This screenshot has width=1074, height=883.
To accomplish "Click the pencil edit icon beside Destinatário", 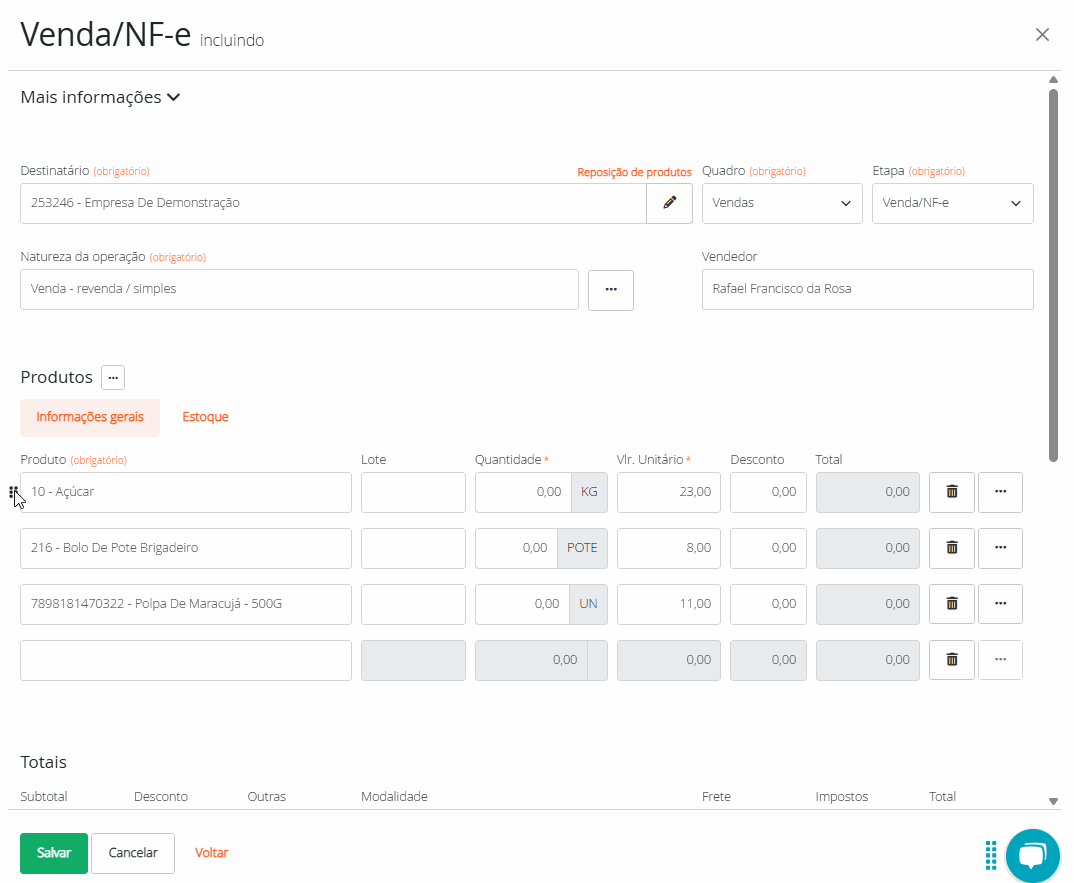I will 669,203.
